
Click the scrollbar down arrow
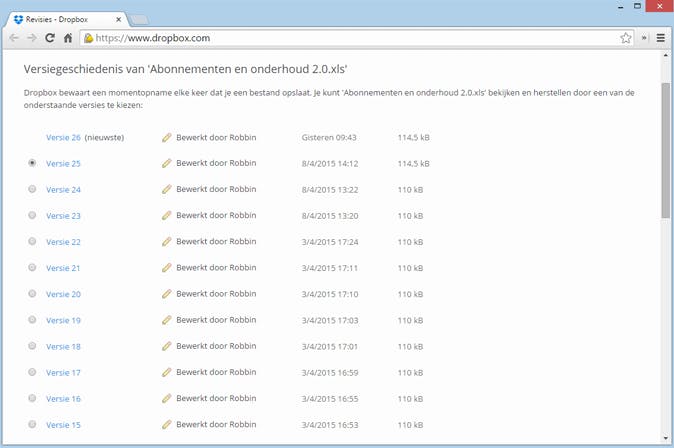[665, 439]
